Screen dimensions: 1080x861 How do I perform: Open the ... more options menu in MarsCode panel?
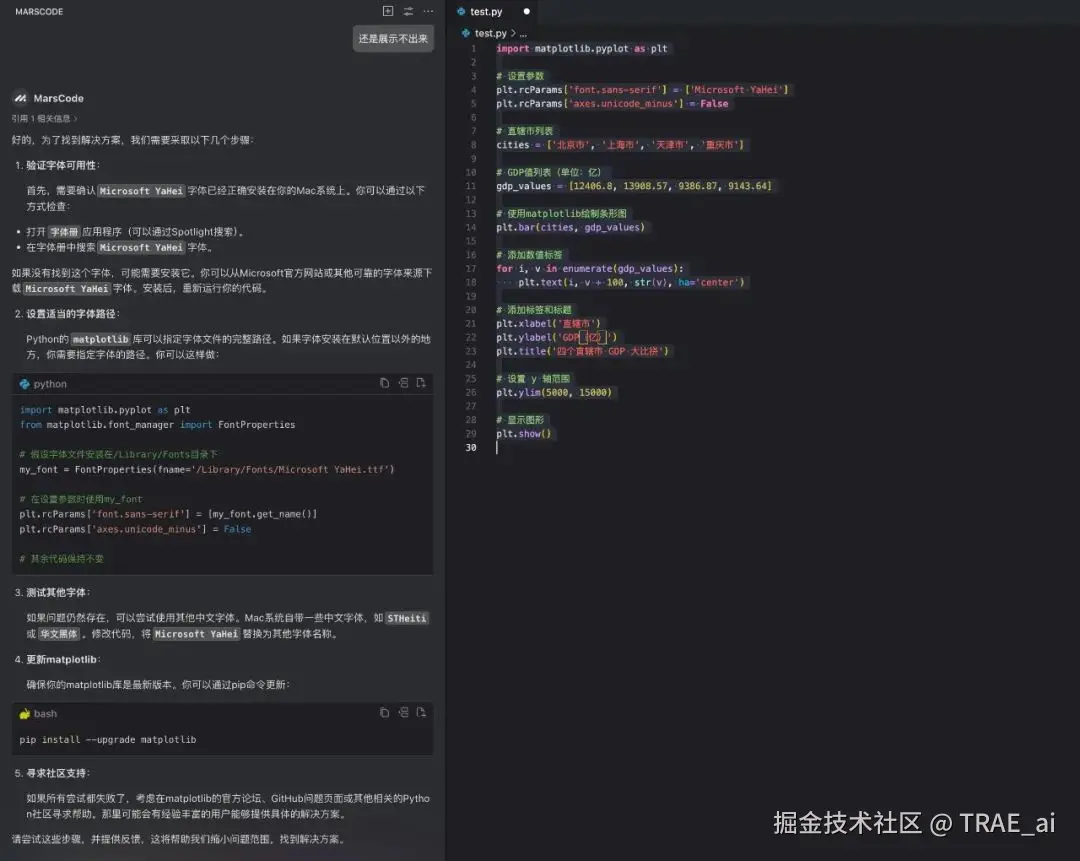[428, 11]
